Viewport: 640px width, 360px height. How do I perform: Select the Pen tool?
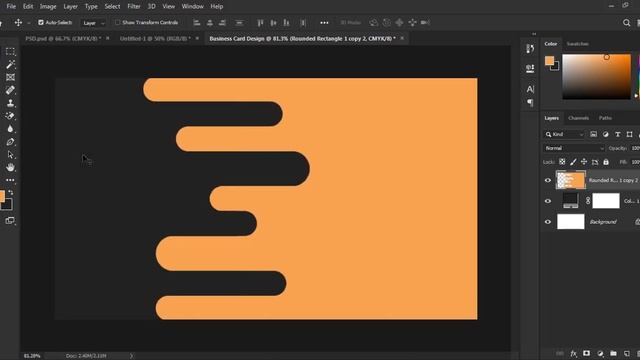coord(10,142)
